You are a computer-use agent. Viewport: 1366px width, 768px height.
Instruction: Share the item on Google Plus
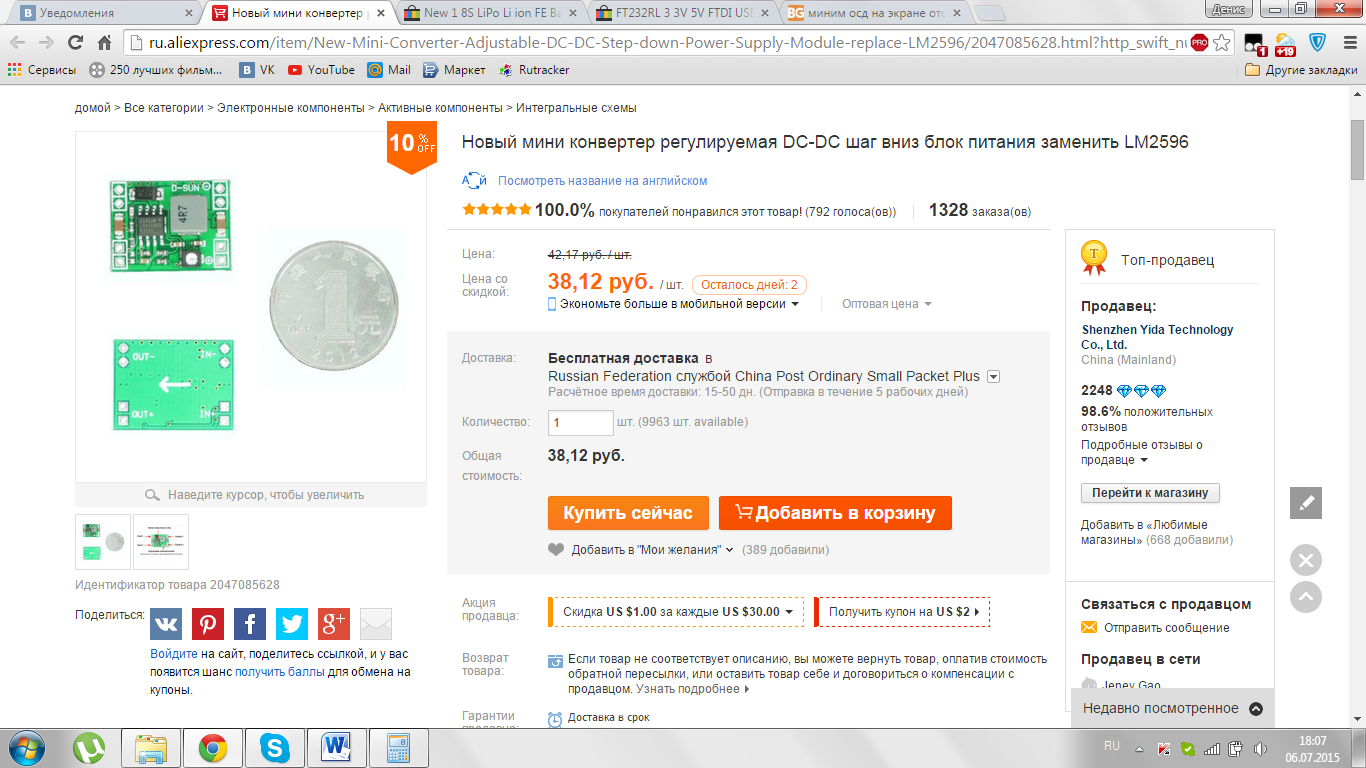334,624
